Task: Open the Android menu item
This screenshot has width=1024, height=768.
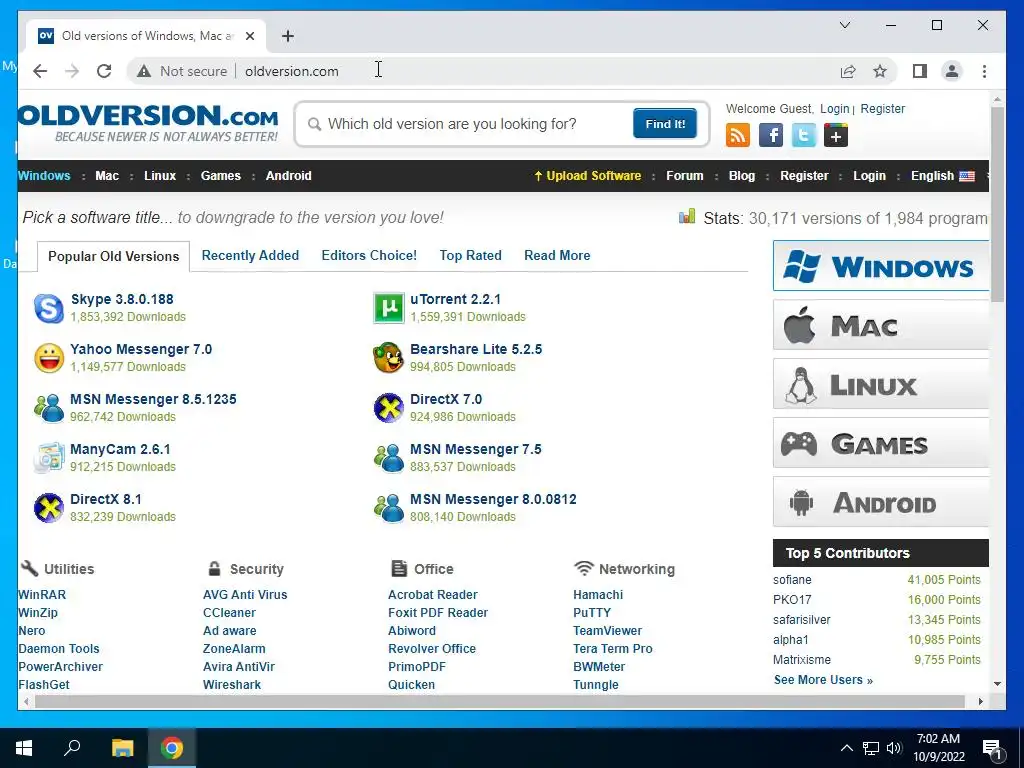Action: point(289,176)
